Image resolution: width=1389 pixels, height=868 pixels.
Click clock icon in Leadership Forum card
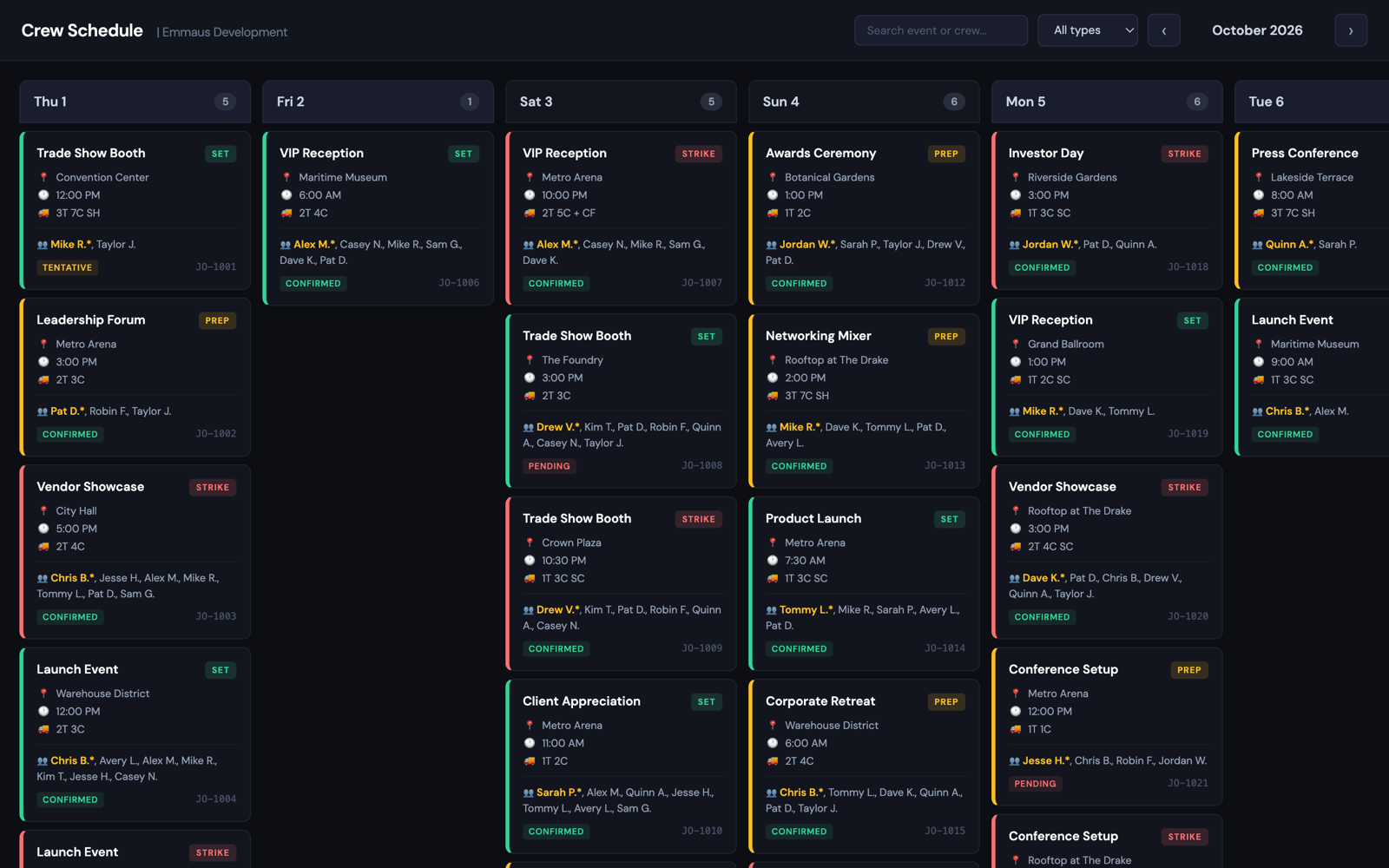(43, 362)
